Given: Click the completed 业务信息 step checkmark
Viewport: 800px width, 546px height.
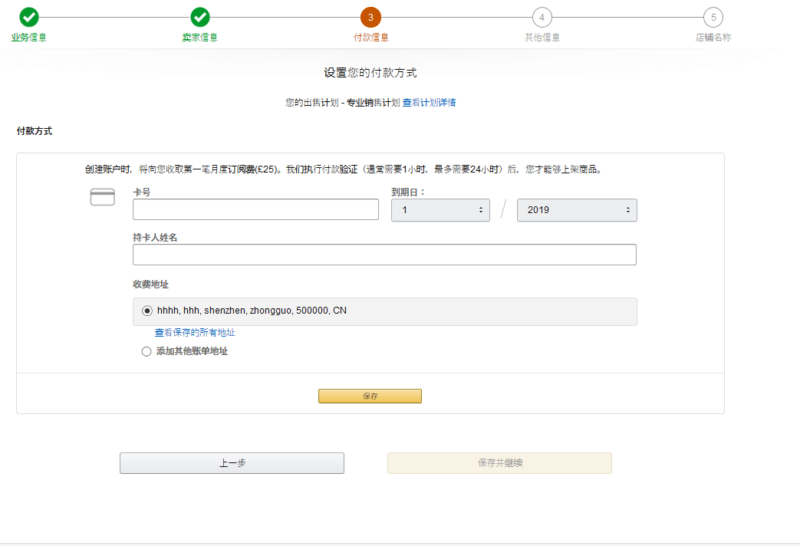Looking at the screenshot, I should [x=29, y=17].
